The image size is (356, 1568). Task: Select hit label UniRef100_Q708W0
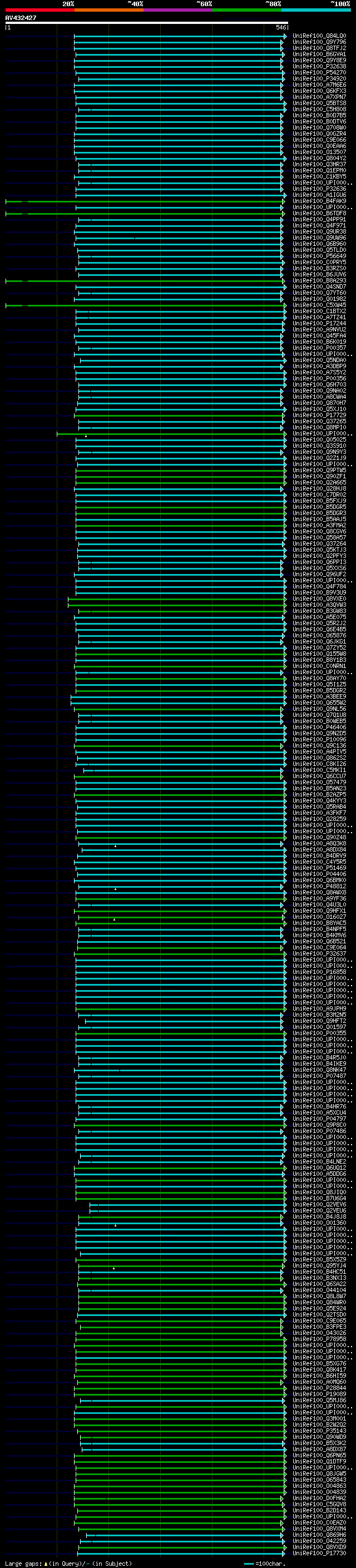[x=319, y=128]
